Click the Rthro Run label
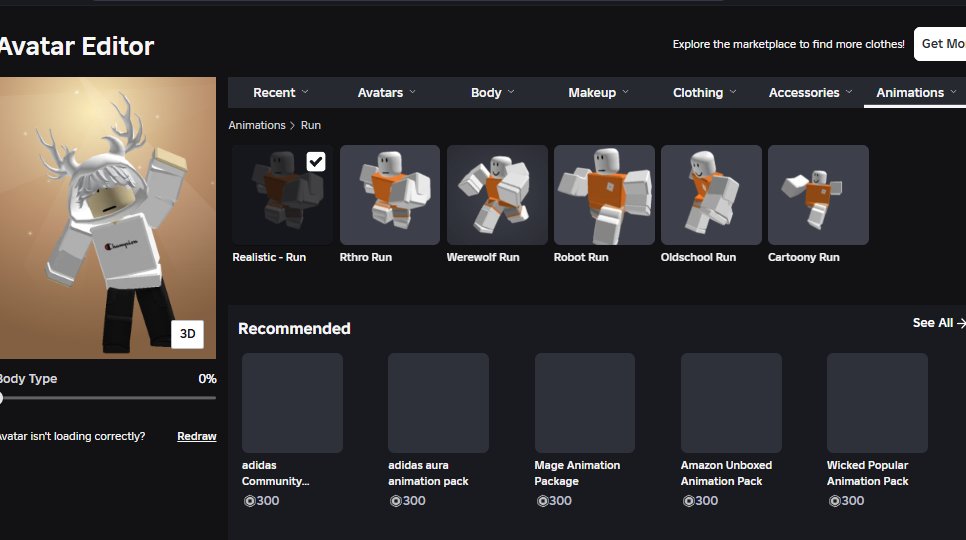The height and width of the screenshot is (540, 966). coord(365,257)
